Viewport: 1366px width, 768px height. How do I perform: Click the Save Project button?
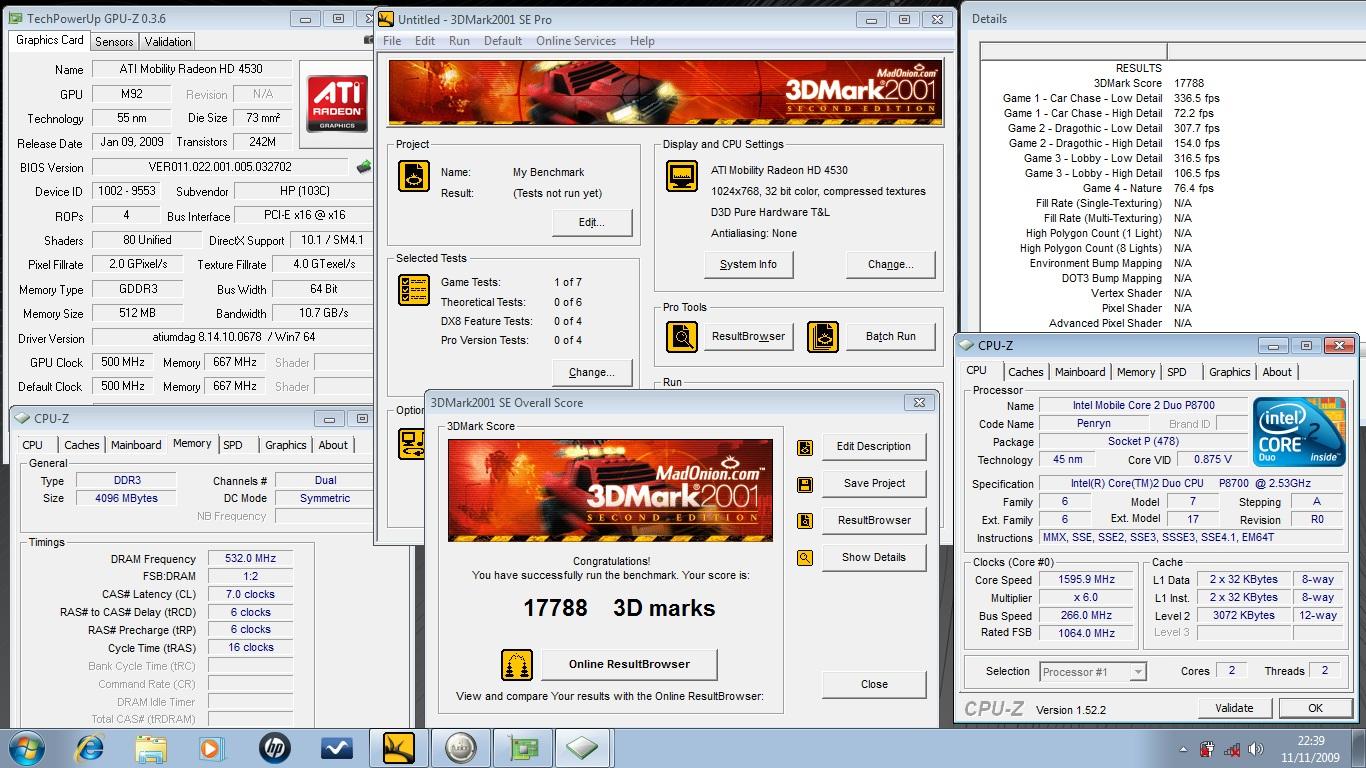874,483
